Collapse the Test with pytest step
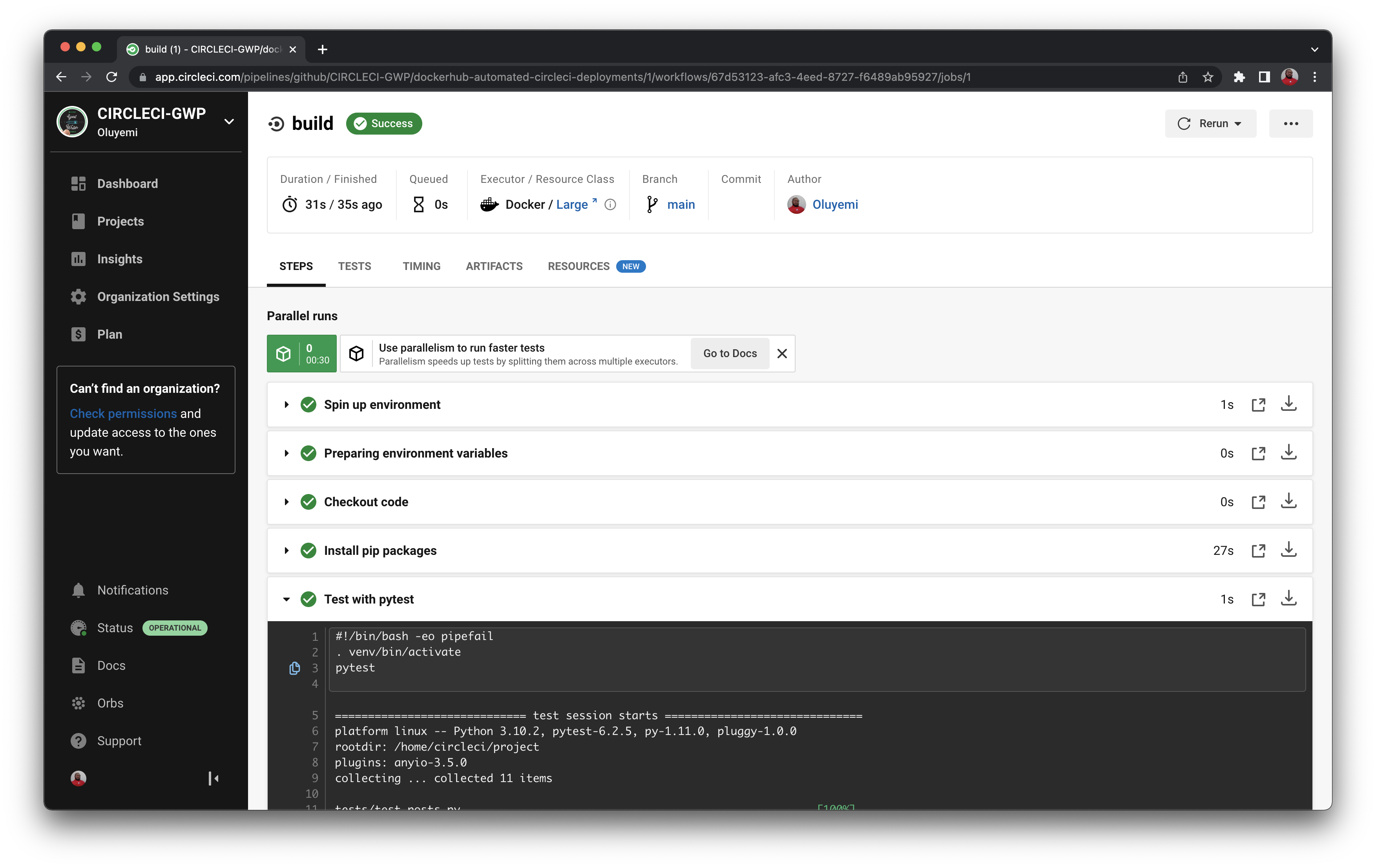 [286, 599]
